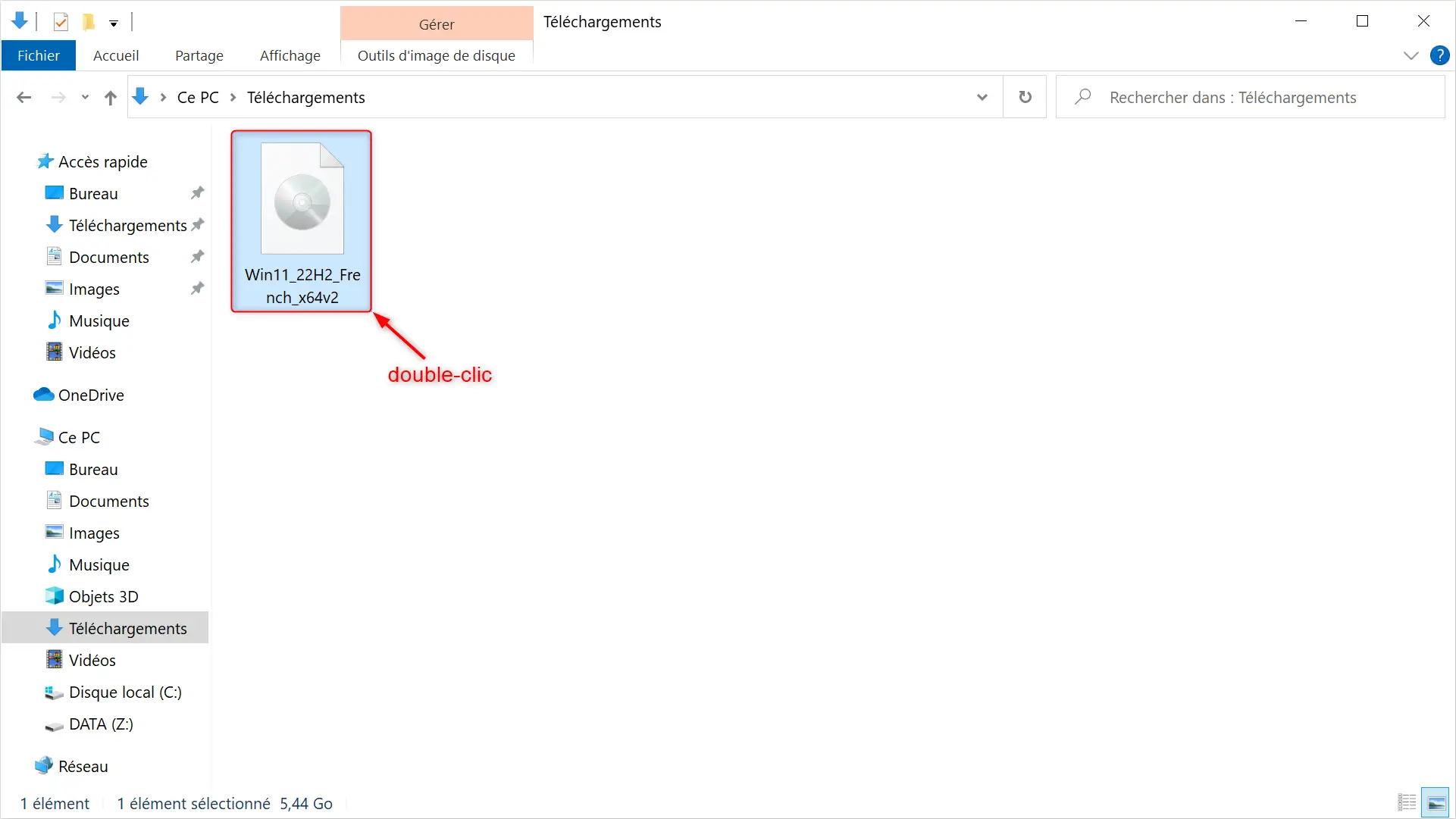
Task: Click the Properties quick access toolbar icon
Action: tap(61, 22)
